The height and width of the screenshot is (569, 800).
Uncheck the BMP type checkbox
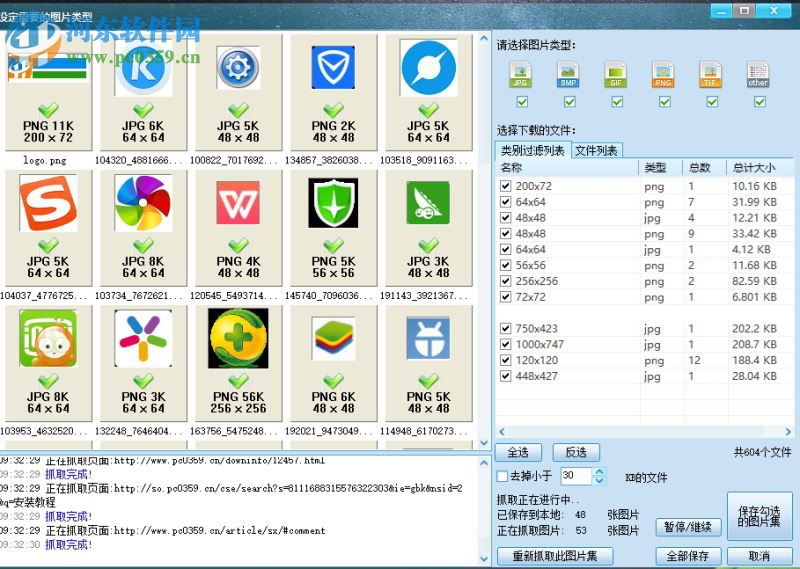pos(569,102)
